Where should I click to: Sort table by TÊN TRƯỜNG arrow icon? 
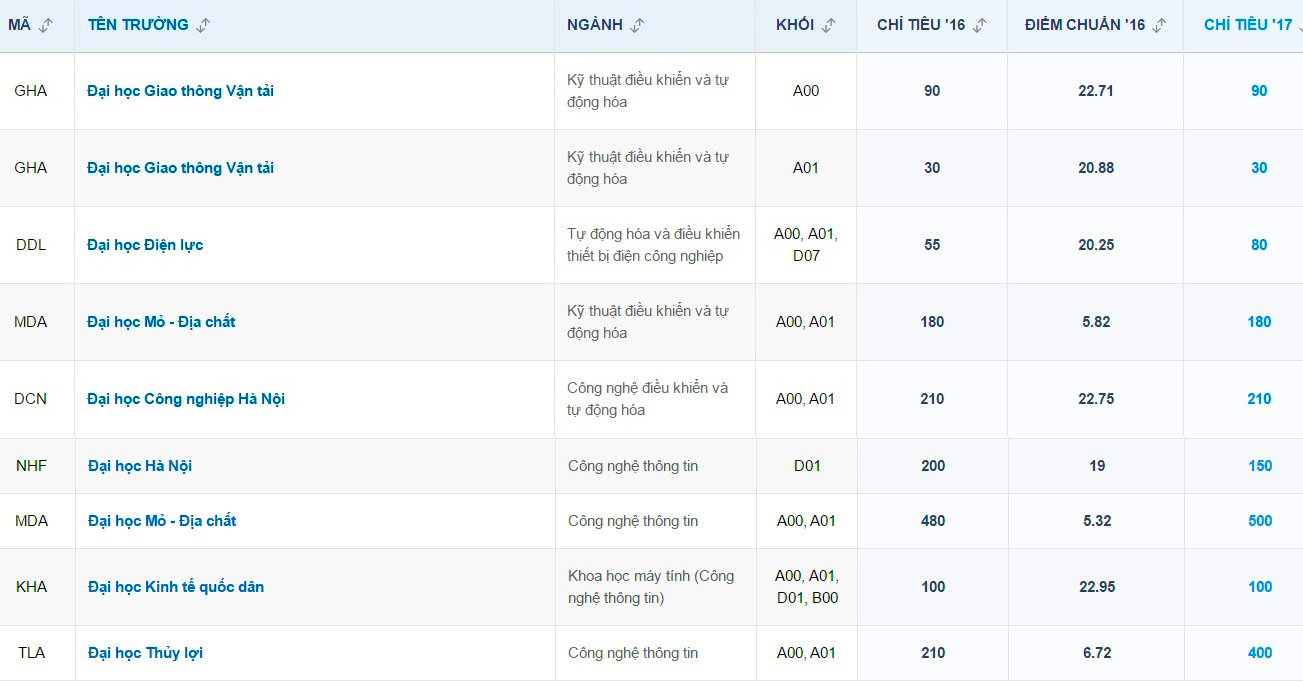pos(203,26)
